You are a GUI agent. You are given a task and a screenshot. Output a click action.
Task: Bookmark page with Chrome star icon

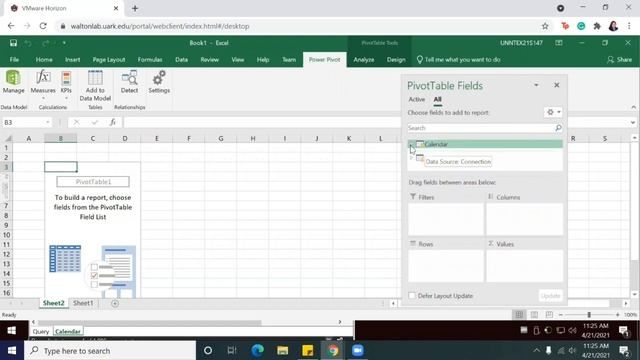(x=545, y=26)
